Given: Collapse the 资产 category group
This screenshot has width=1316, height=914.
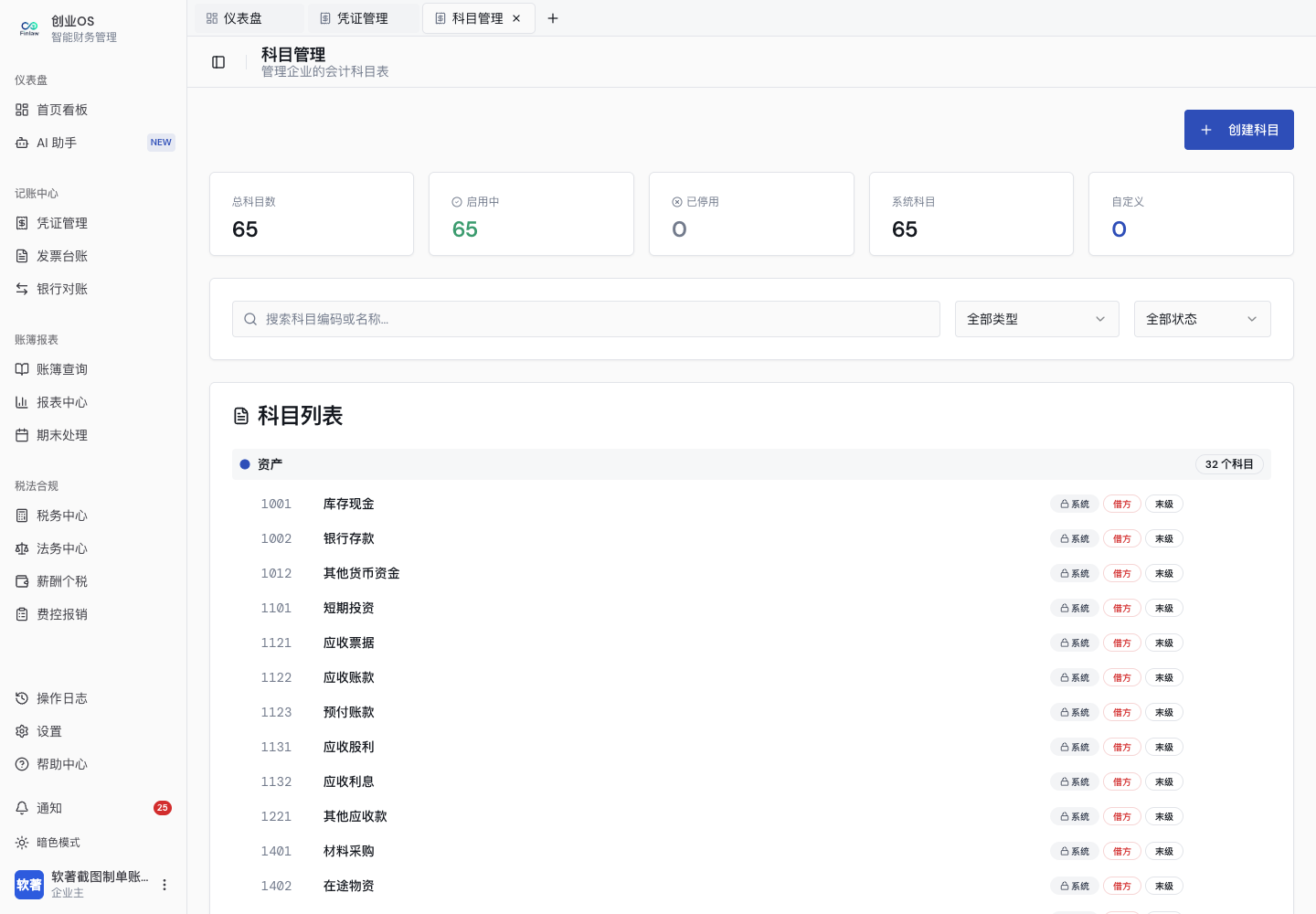Looking at the screenshot, I should point(751,464).
